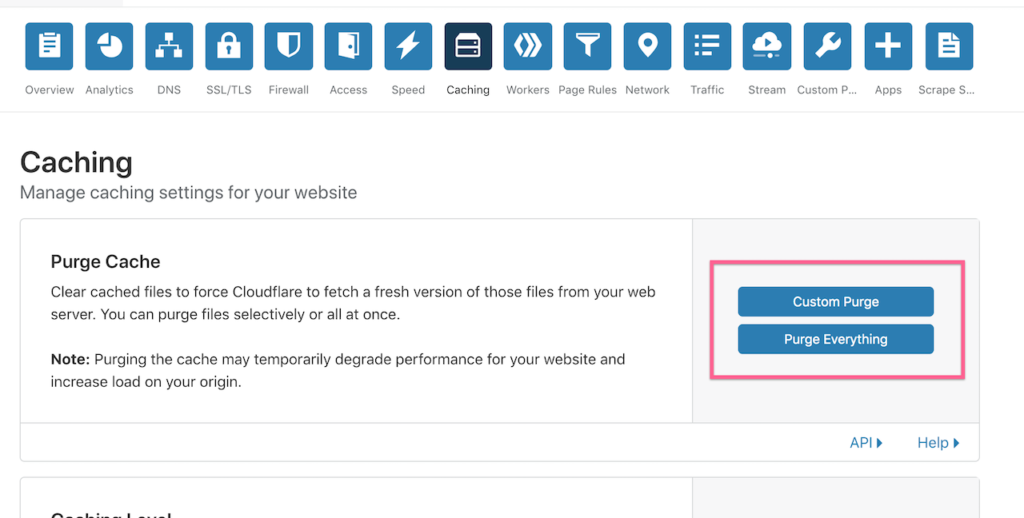Click the 'Note:' warning paragraph
The height and width of the screenshot is (518, 1024).
[x=338, y=370]
